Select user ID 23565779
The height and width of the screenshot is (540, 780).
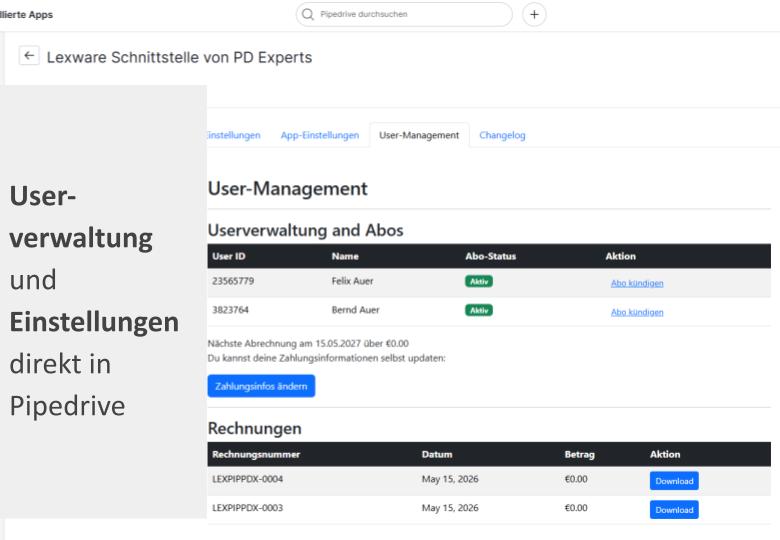[233, 281]
